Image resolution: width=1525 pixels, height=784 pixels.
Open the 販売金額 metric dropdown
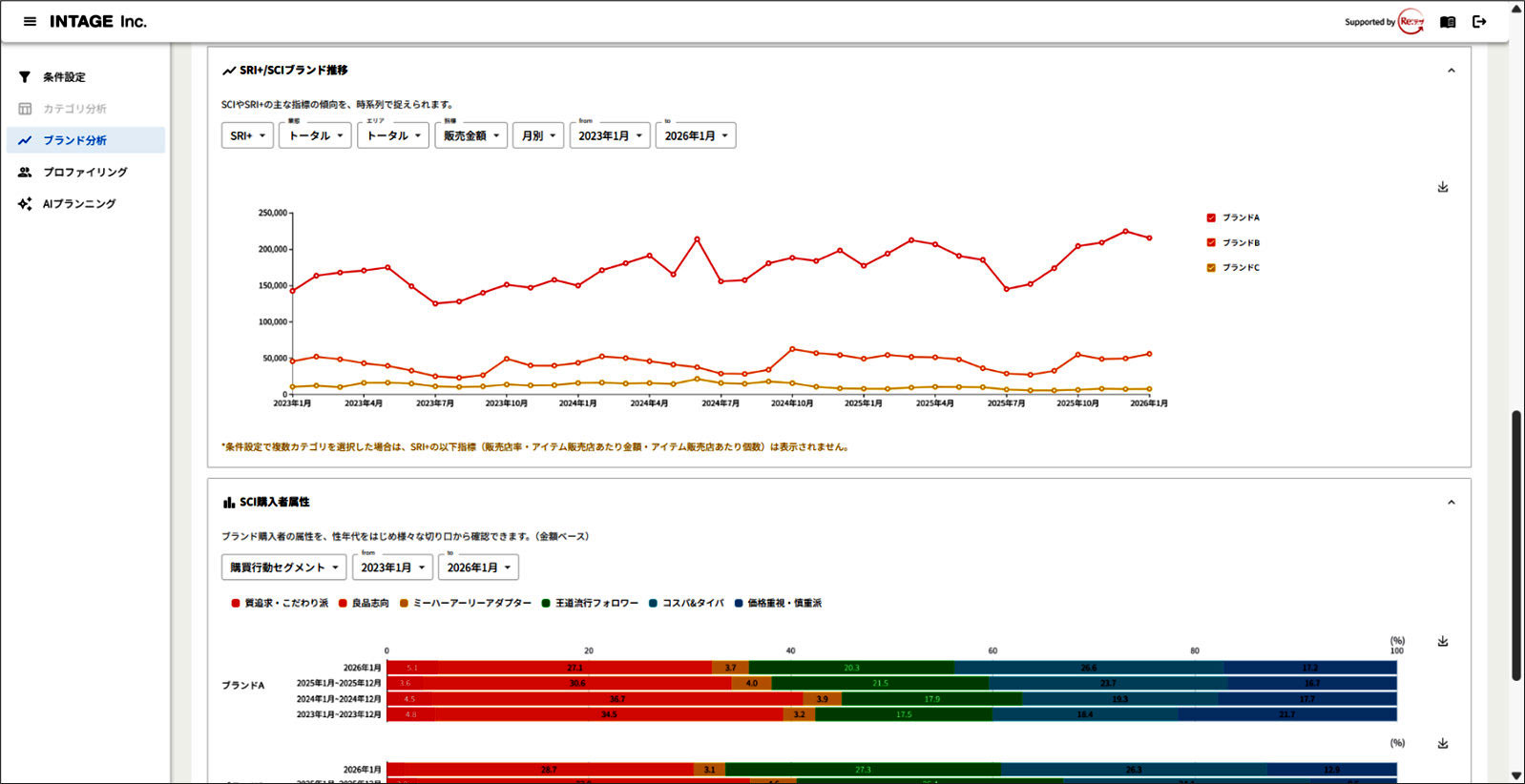pos(470,135)
